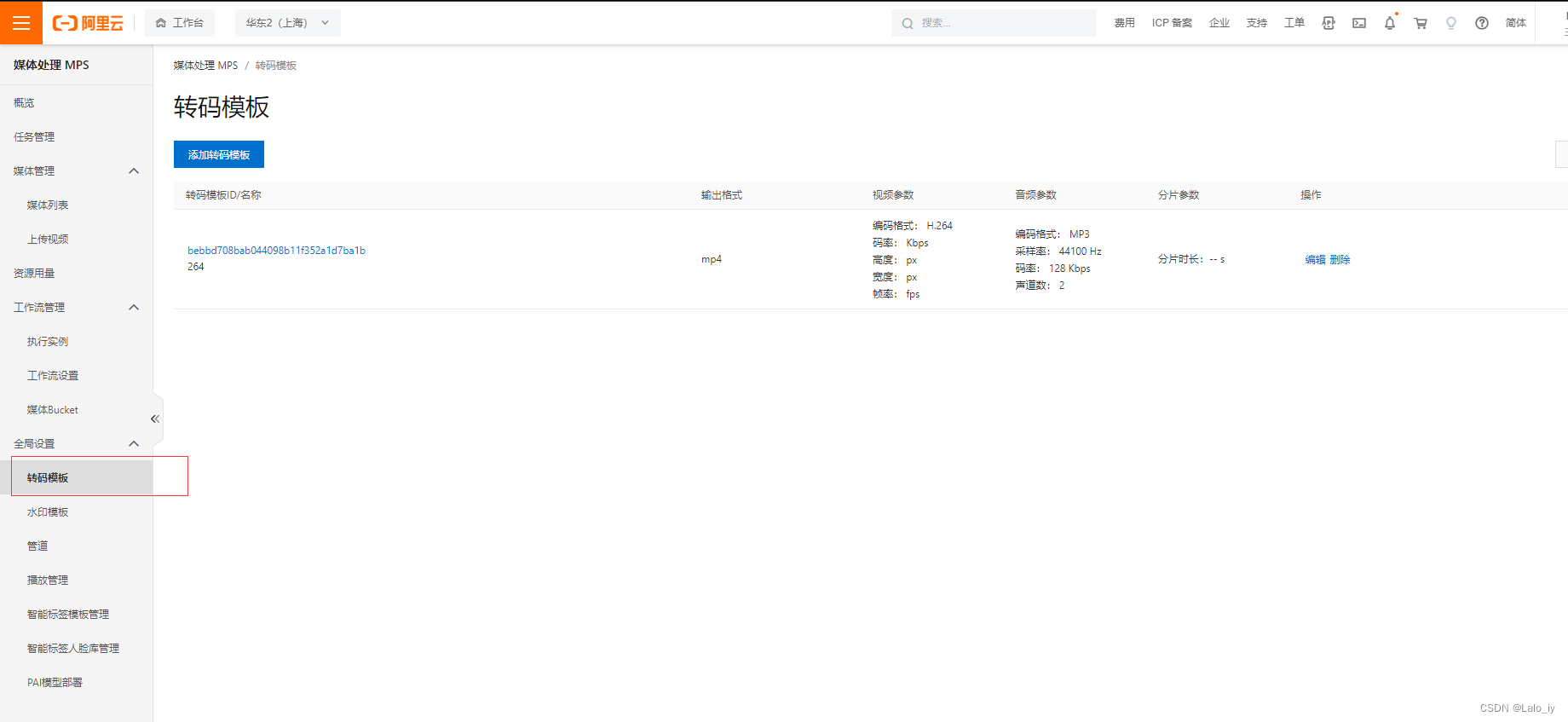Open the orange hamburger menu
The width and height of the screenshot is (1568, 722).
21,23
